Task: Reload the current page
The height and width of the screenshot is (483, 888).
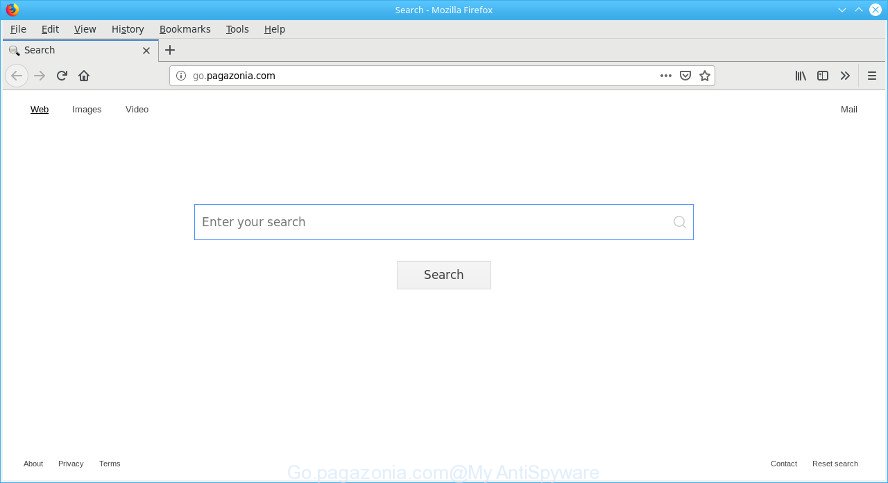Action: pos(62,76)
